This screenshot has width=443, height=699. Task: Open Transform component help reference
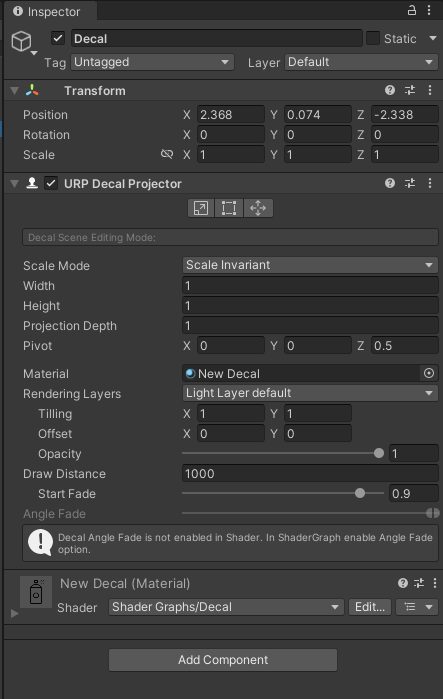[390, 90]
